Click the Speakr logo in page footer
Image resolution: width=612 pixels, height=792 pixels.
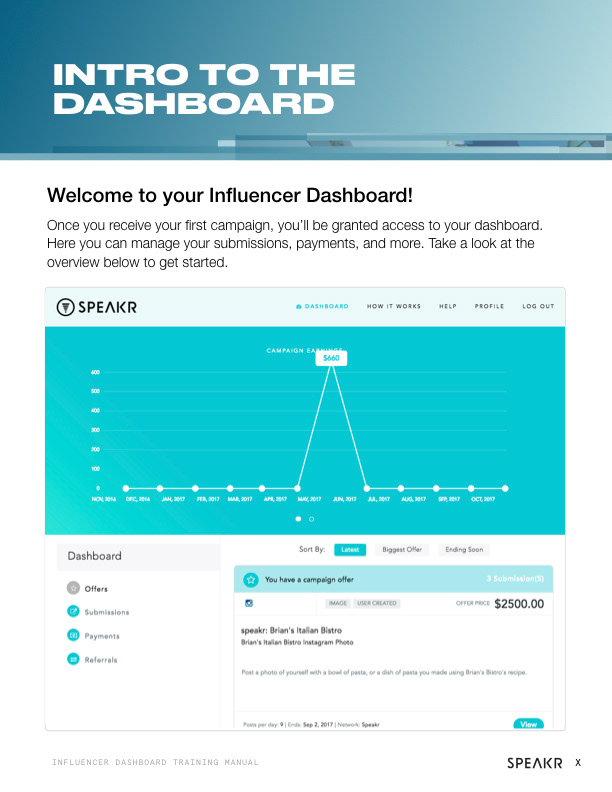click(535, 763)
